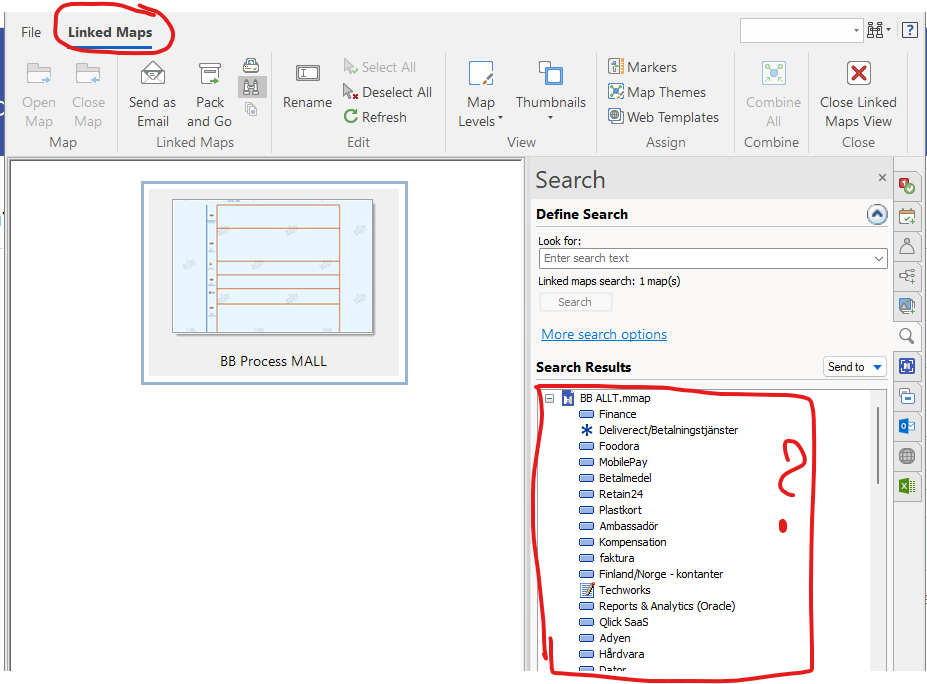Click the Pack and Go icon
This screenshot has width=927, height=684.
coord(210,74)
